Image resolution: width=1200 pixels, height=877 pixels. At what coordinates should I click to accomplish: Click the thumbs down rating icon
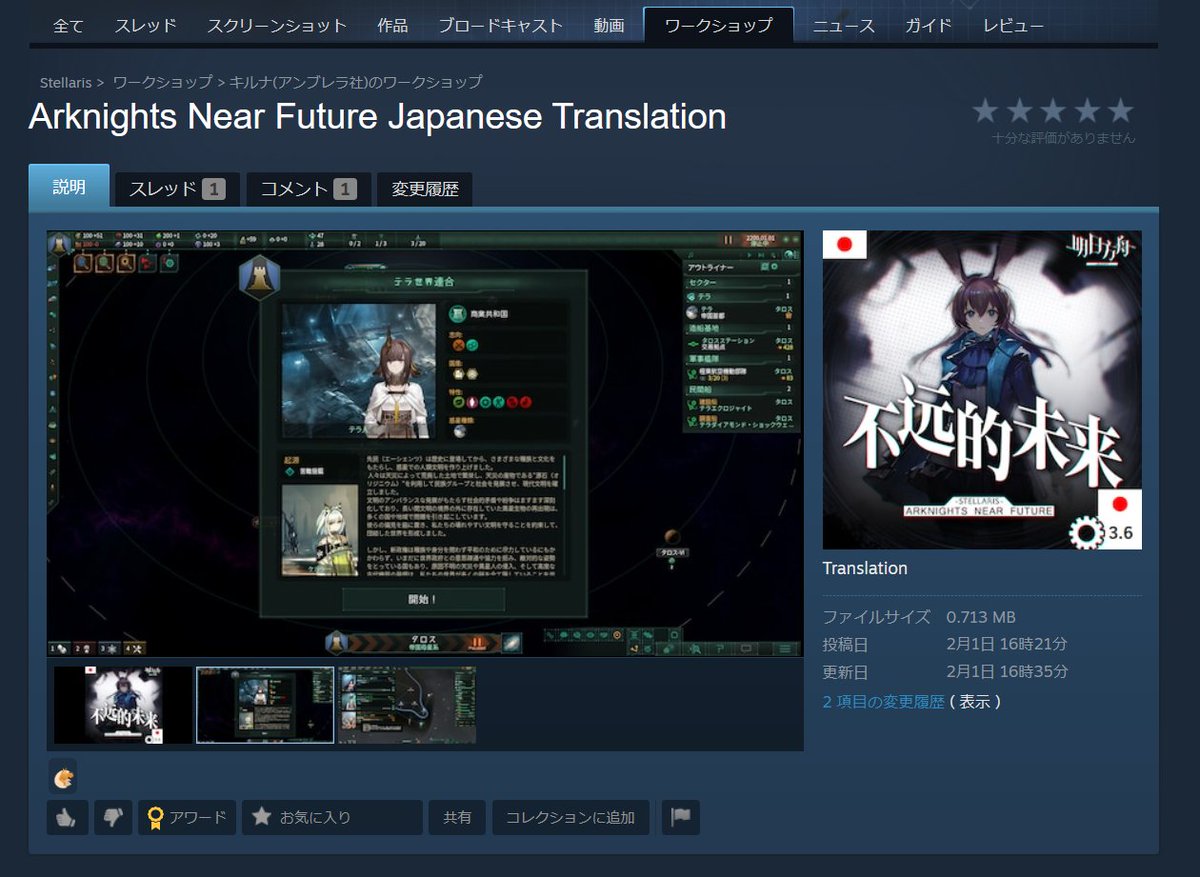(x=113, y=817)
